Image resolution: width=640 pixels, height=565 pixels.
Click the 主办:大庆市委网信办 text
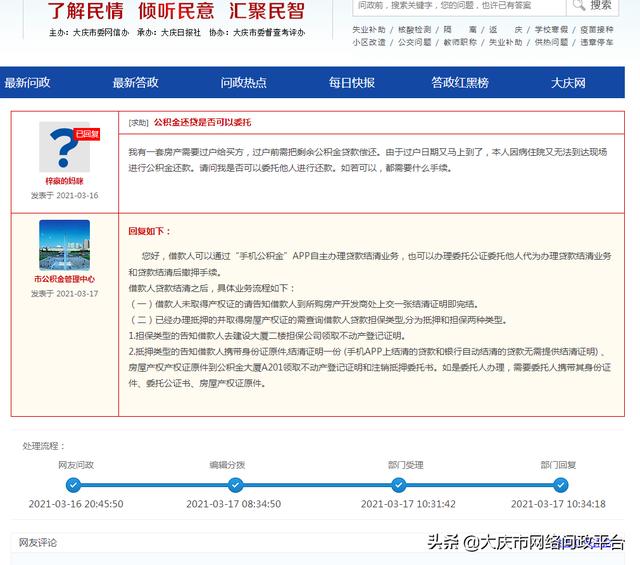click(x=89, y=33)
